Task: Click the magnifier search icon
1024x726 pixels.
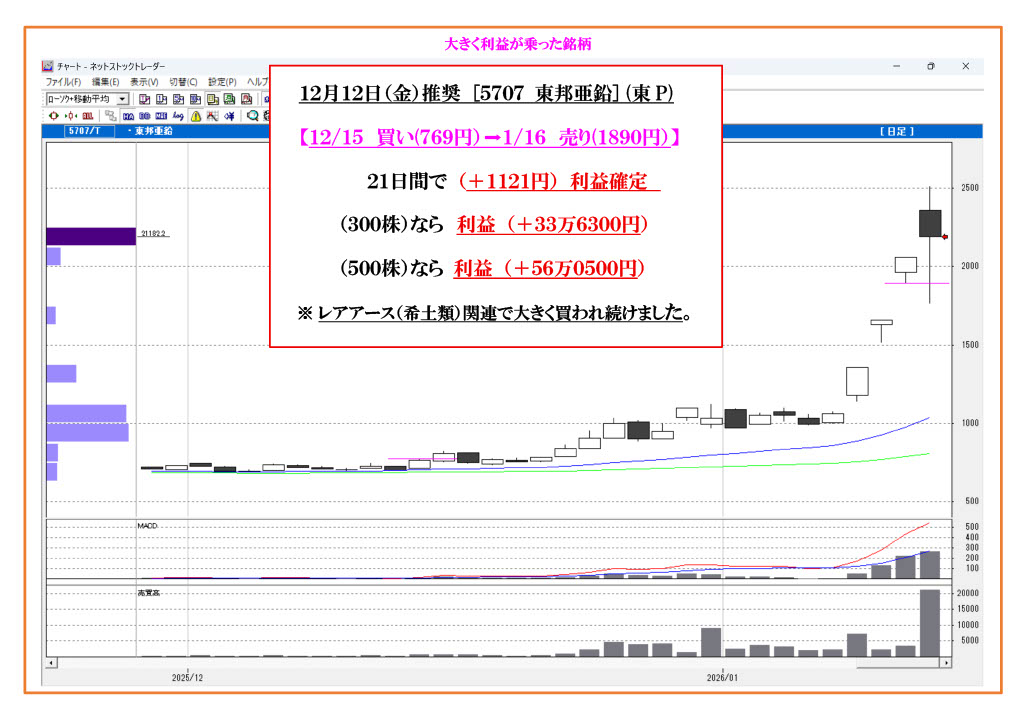Action: tap(252, 116)
